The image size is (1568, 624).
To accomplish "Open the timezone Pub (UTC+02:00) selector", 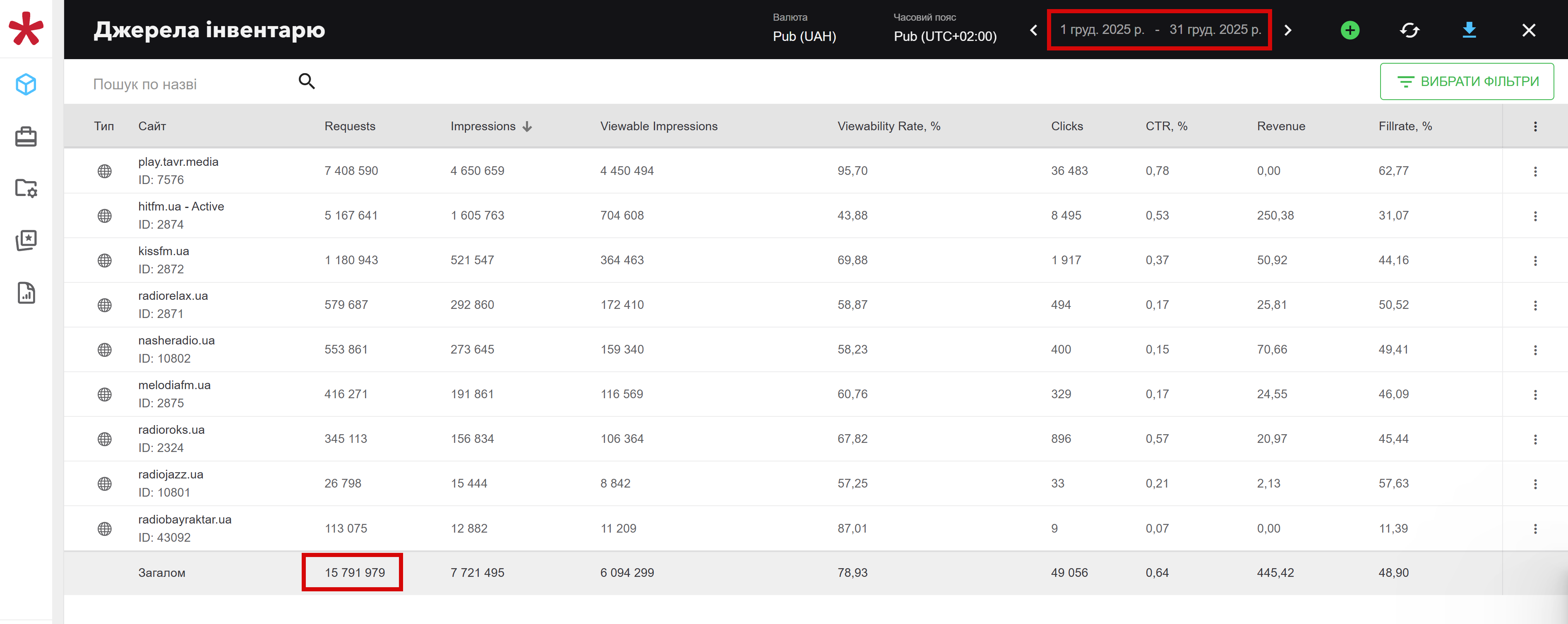I will [945, 36].
